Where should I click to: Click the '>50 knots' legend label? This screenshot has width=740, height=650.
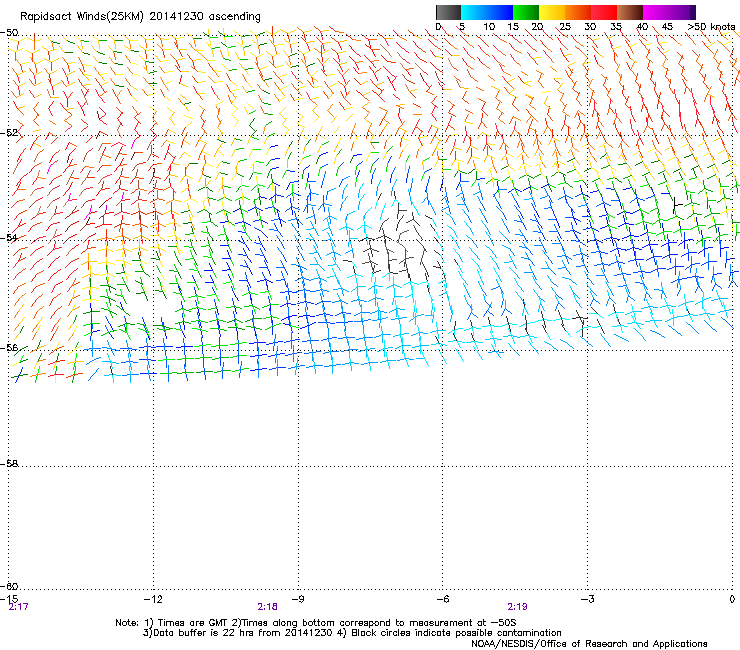tap(712, 27)
